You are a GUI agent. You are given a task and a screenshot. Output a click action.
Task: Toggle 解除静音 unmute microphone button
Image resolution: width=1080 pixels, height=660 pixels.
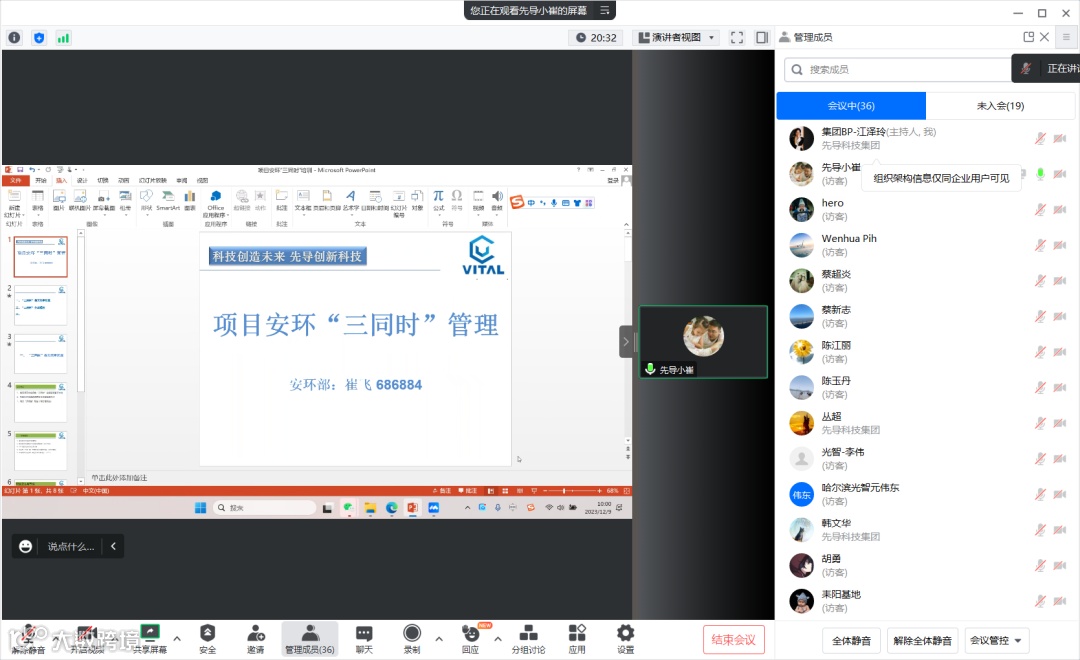28,639
